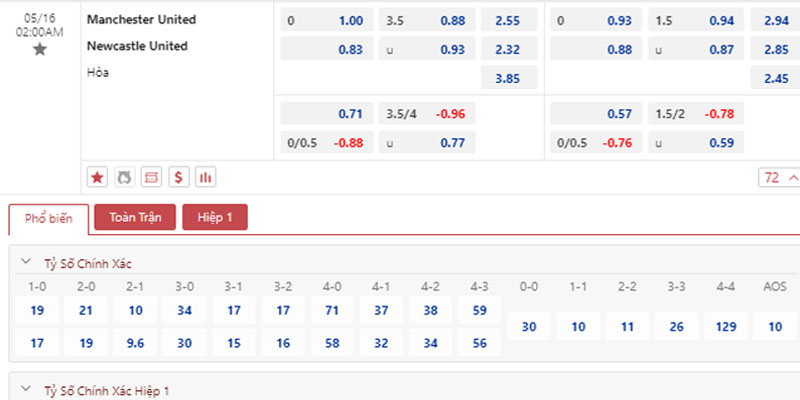This screenshot has width=800, height=400.
Task: Pick first-half under odds 0.59
Action: [696, 142]
